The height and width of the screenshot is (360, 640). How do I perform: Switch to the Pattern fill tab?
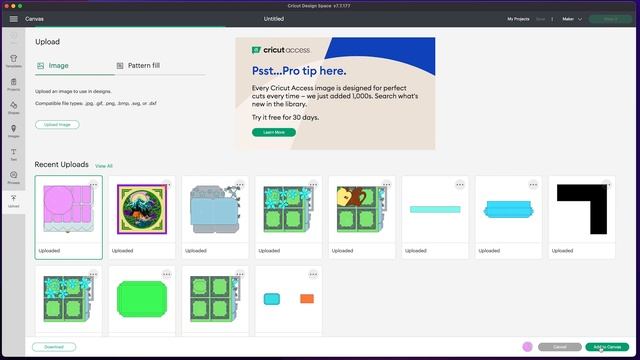click(x=139, y=66)
